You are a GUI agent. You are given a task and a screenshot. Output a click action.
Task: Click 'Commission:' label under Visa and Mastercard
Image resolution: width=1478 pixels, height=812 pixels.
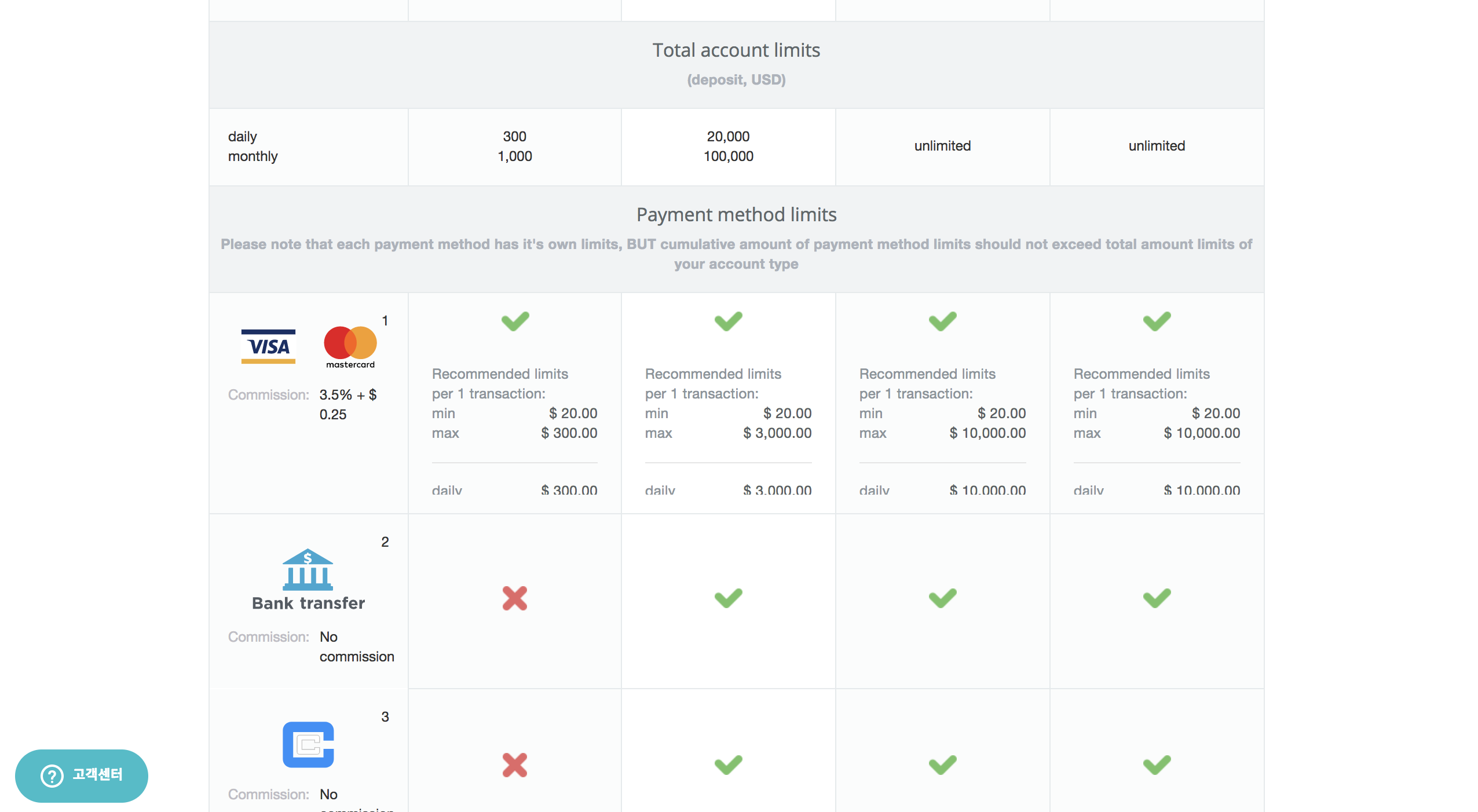268,395
